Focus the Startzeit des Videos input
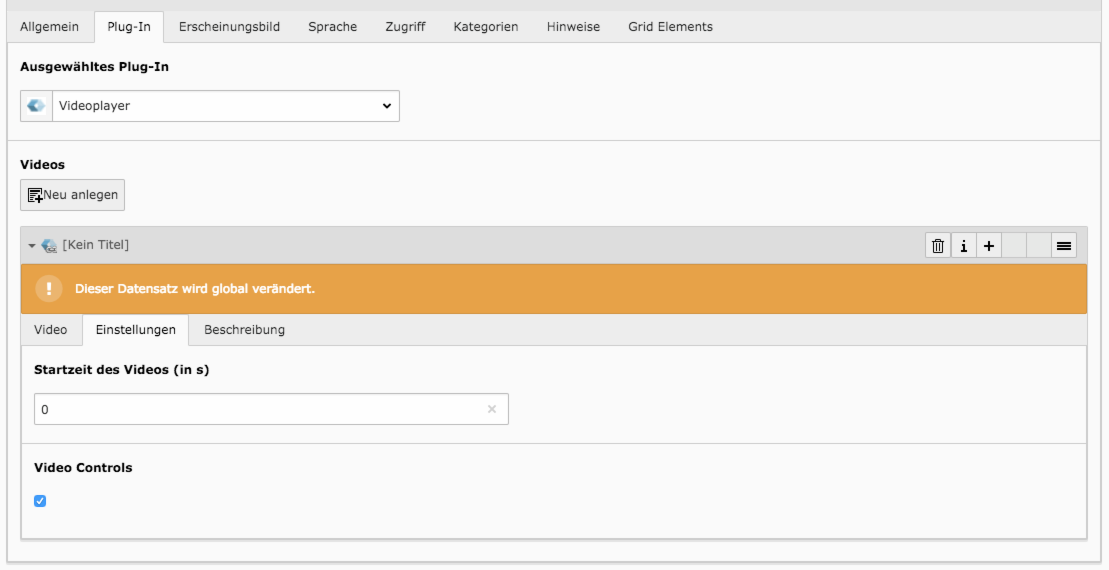This screenshot has width=1109, height=570. 271,409
